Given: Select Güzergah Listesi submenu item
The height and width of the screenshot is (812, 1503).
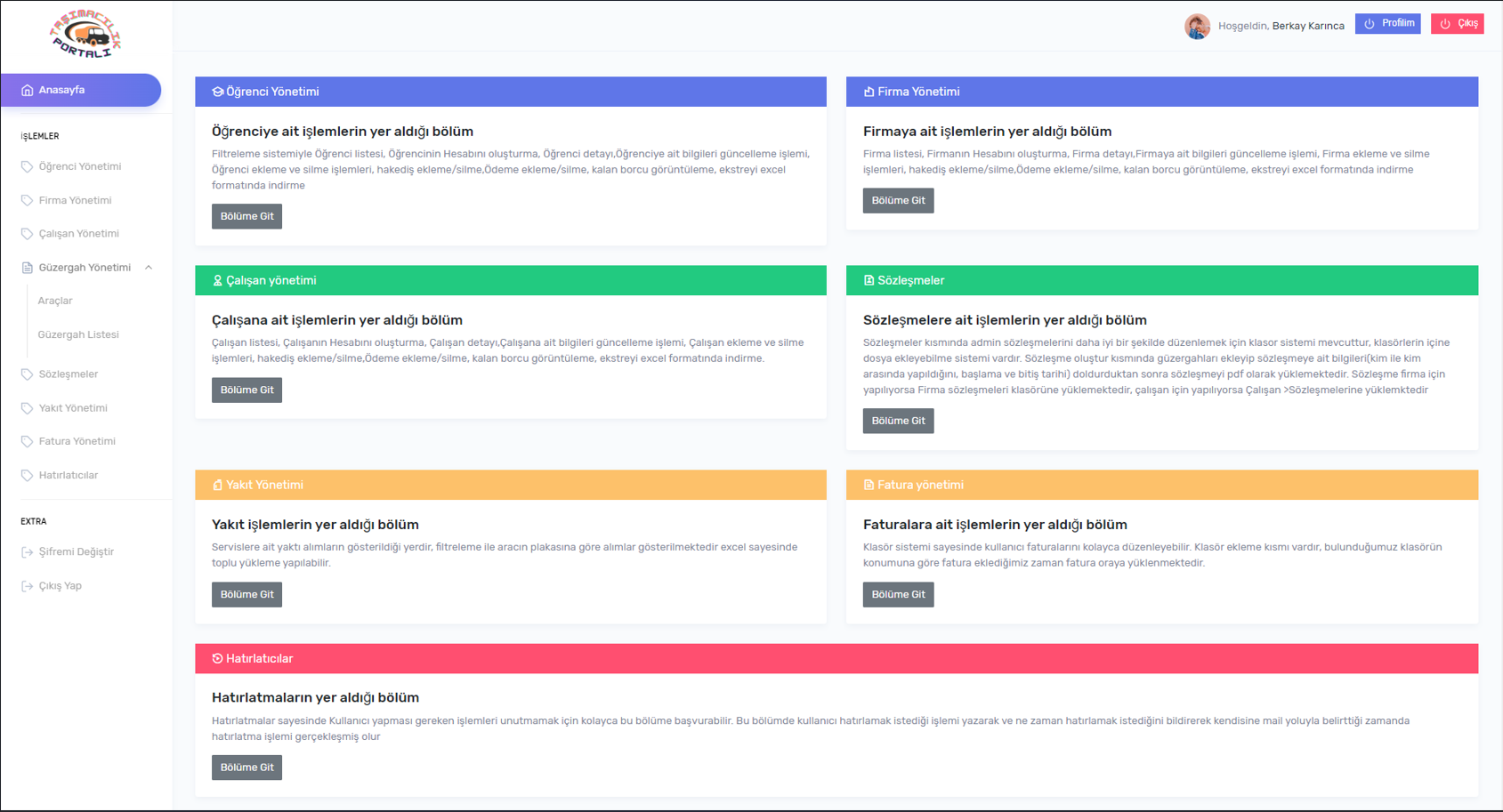Looking at the screenshot, I should click(78, 335).
